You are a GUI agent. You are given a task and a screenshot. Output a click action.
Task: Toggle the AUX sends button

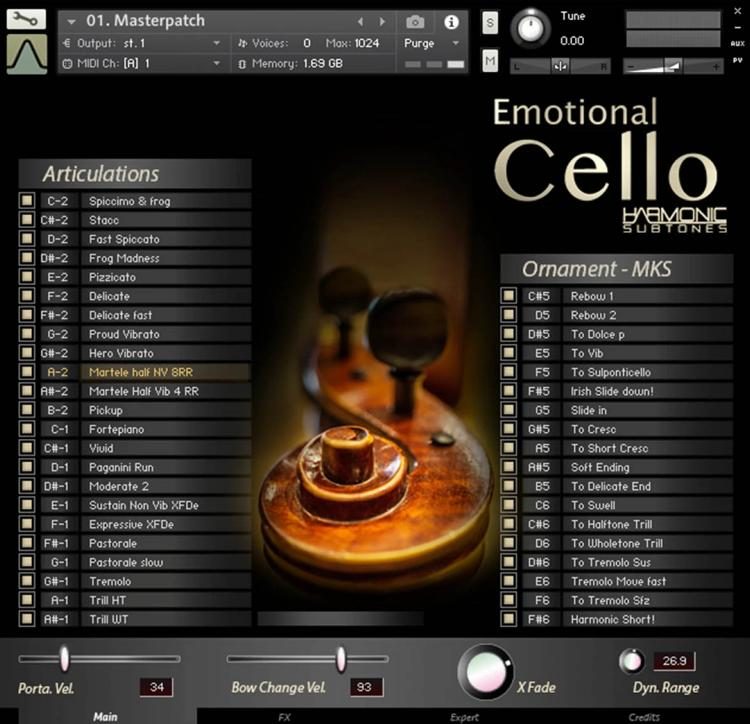pyautogui.click(x=737, y=44)
